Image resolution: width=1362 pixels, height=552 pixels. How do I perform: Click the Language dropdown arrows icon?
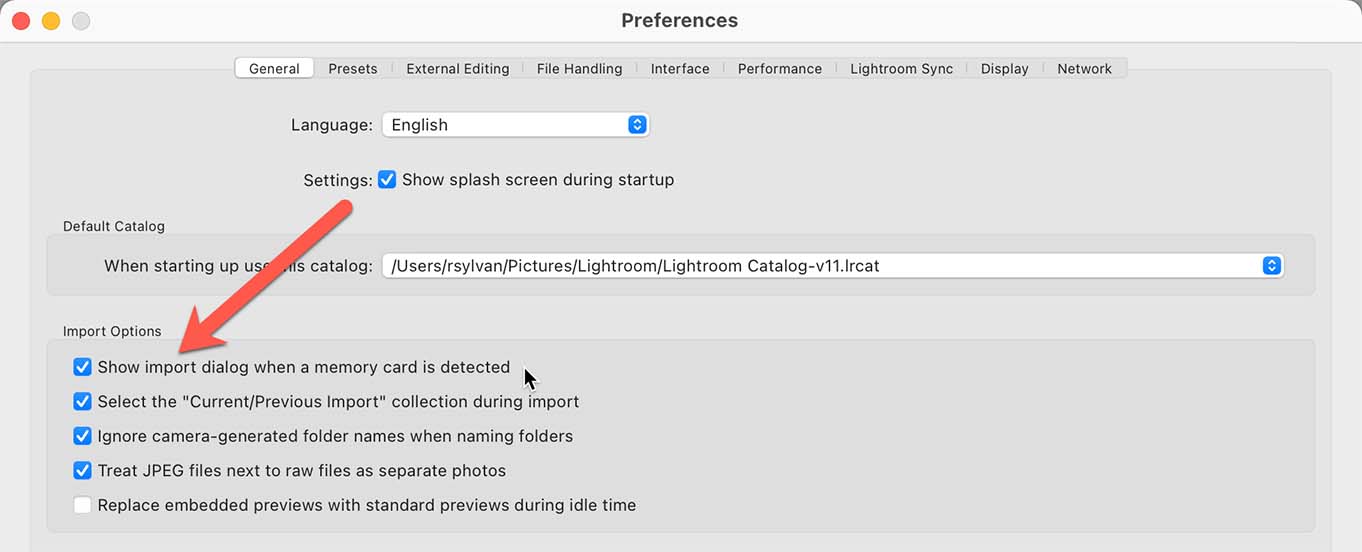pos(637,125)
